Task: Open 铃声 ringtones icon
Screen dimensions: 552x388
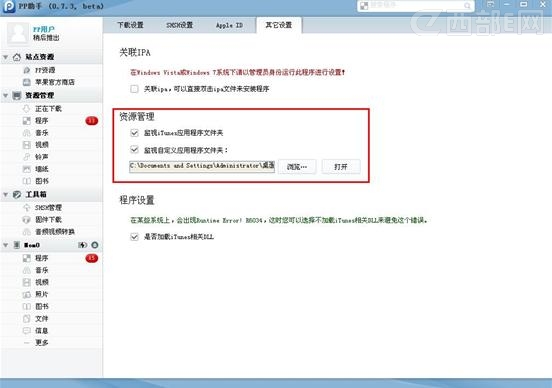Action: click(27, 157)
